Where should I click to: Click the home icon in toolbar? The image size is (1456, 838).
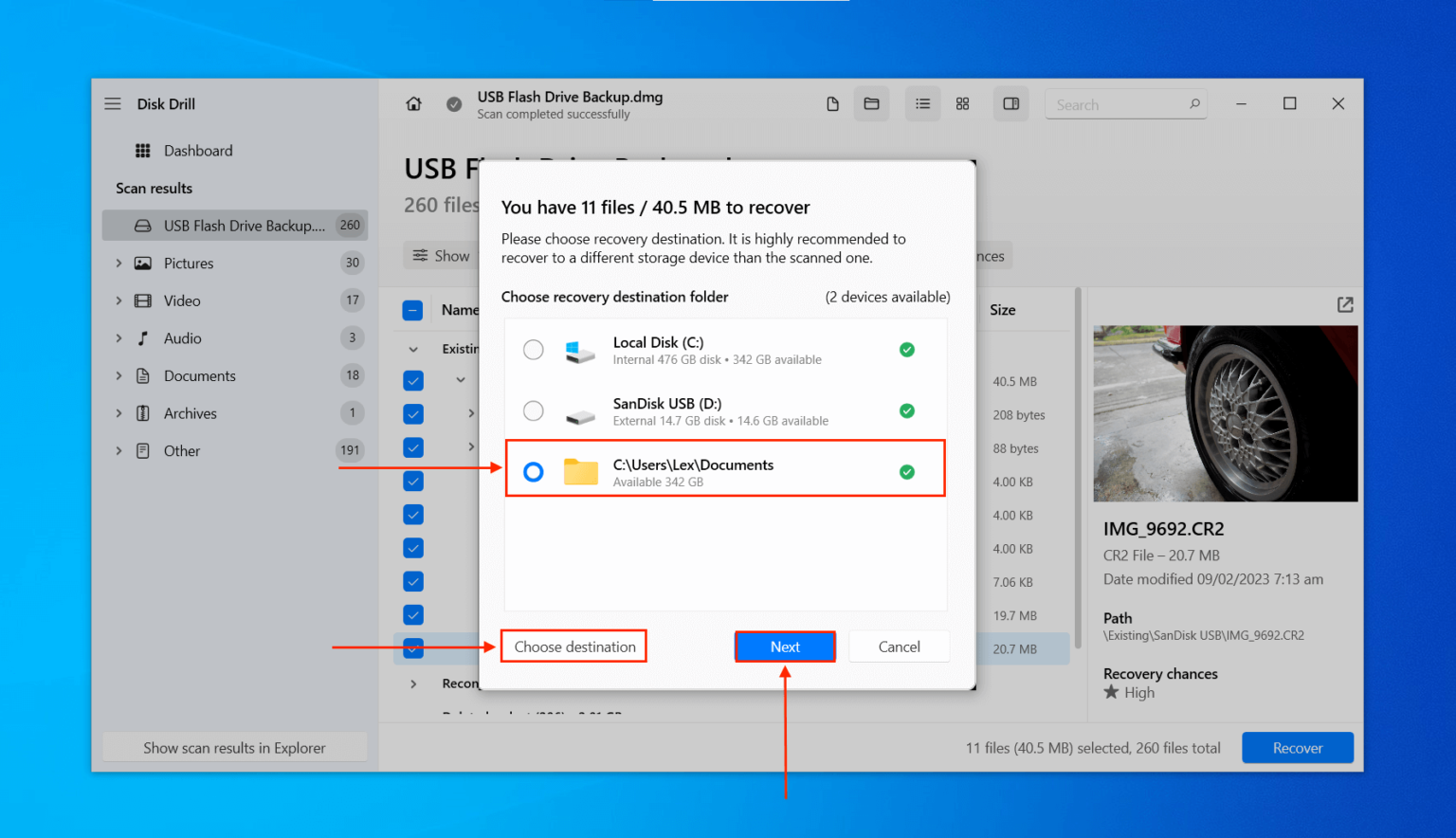coord(413,103)
